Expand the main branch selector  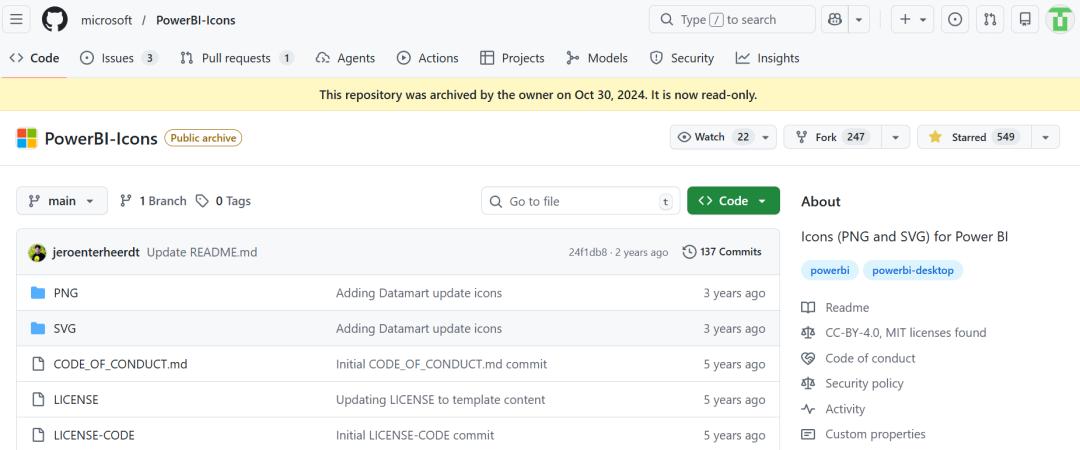pos(62,201)
